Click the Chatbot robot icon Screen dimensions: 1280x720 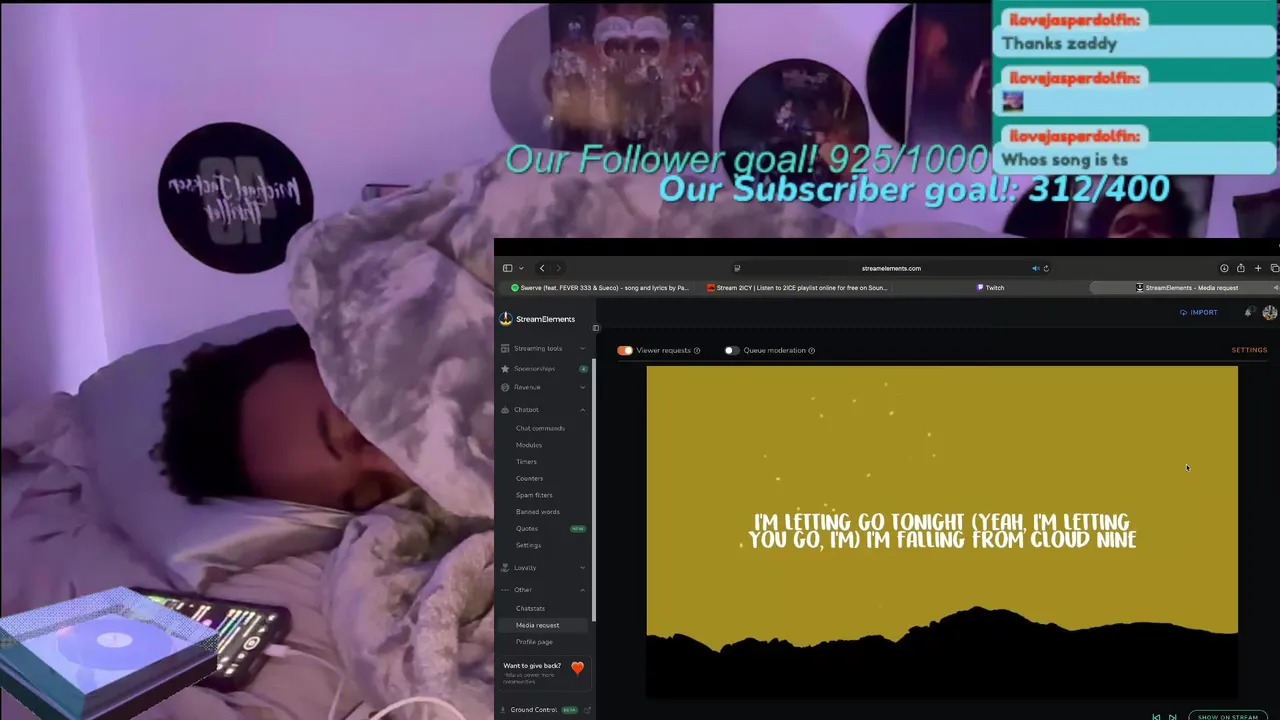point(505,410)
